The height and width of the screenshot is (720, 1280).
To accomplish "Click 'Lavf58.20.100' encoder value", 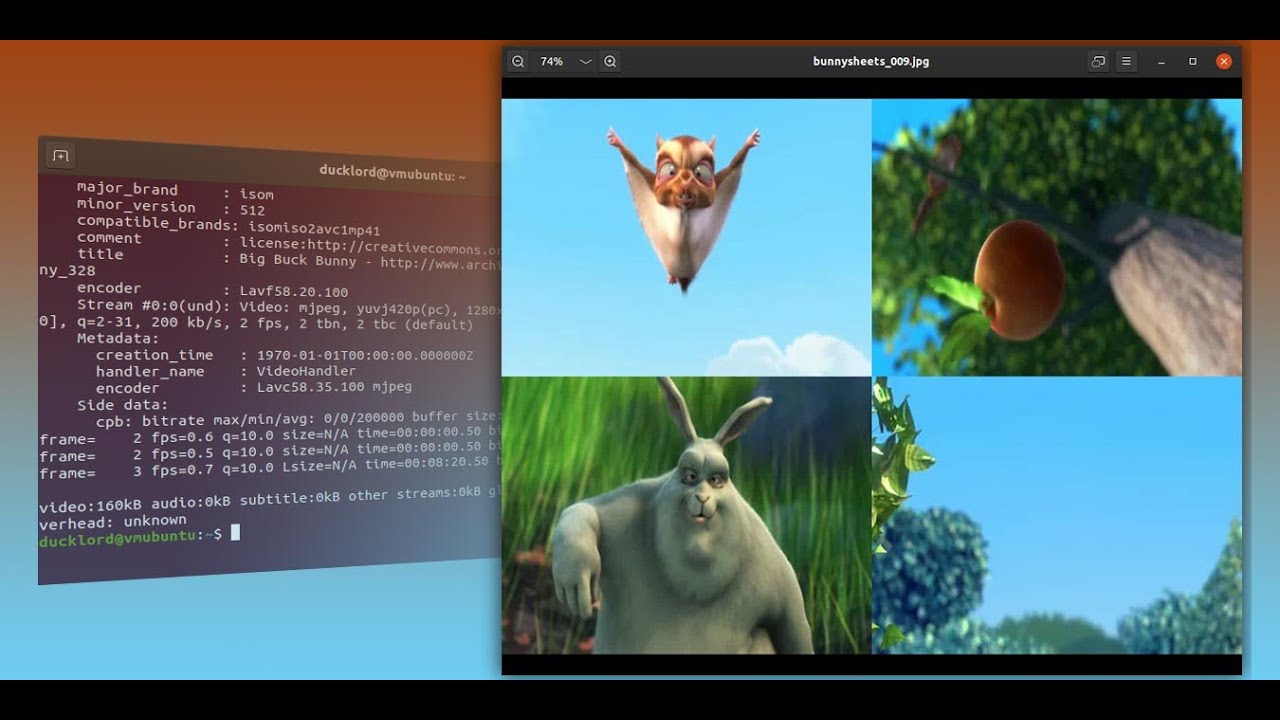I will click(294, 291).
